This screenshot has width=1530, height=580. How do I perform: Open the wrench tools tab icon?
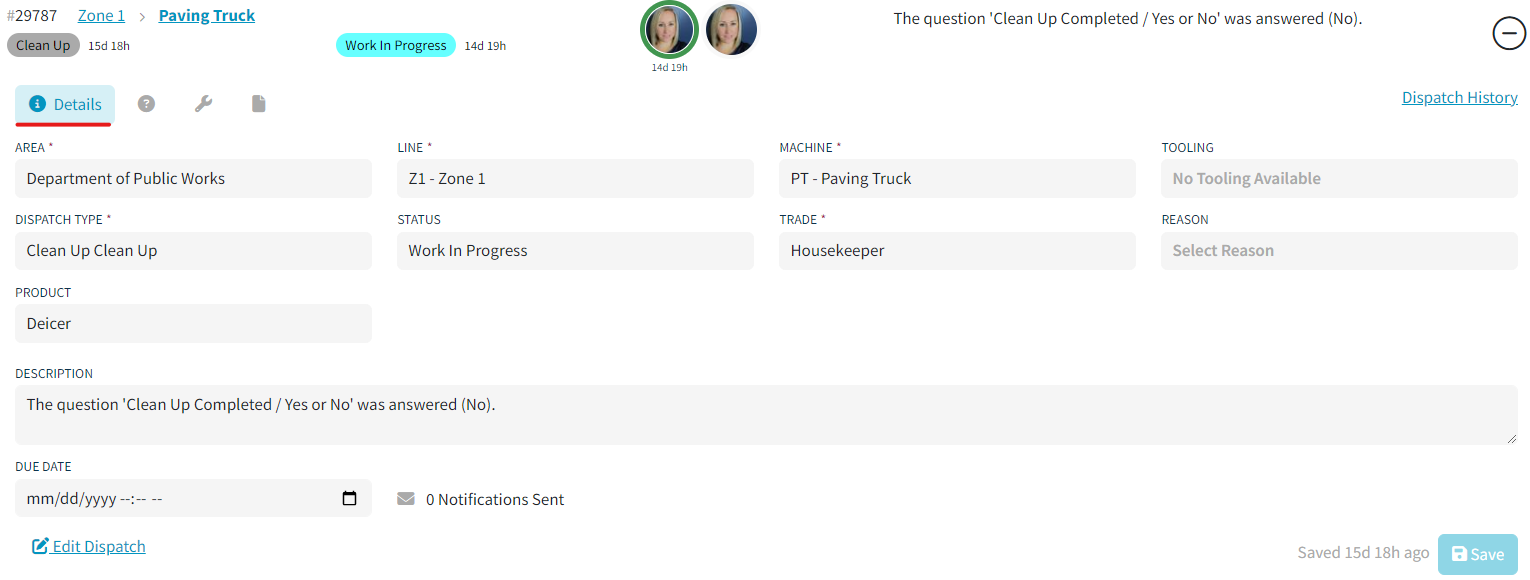203,103
